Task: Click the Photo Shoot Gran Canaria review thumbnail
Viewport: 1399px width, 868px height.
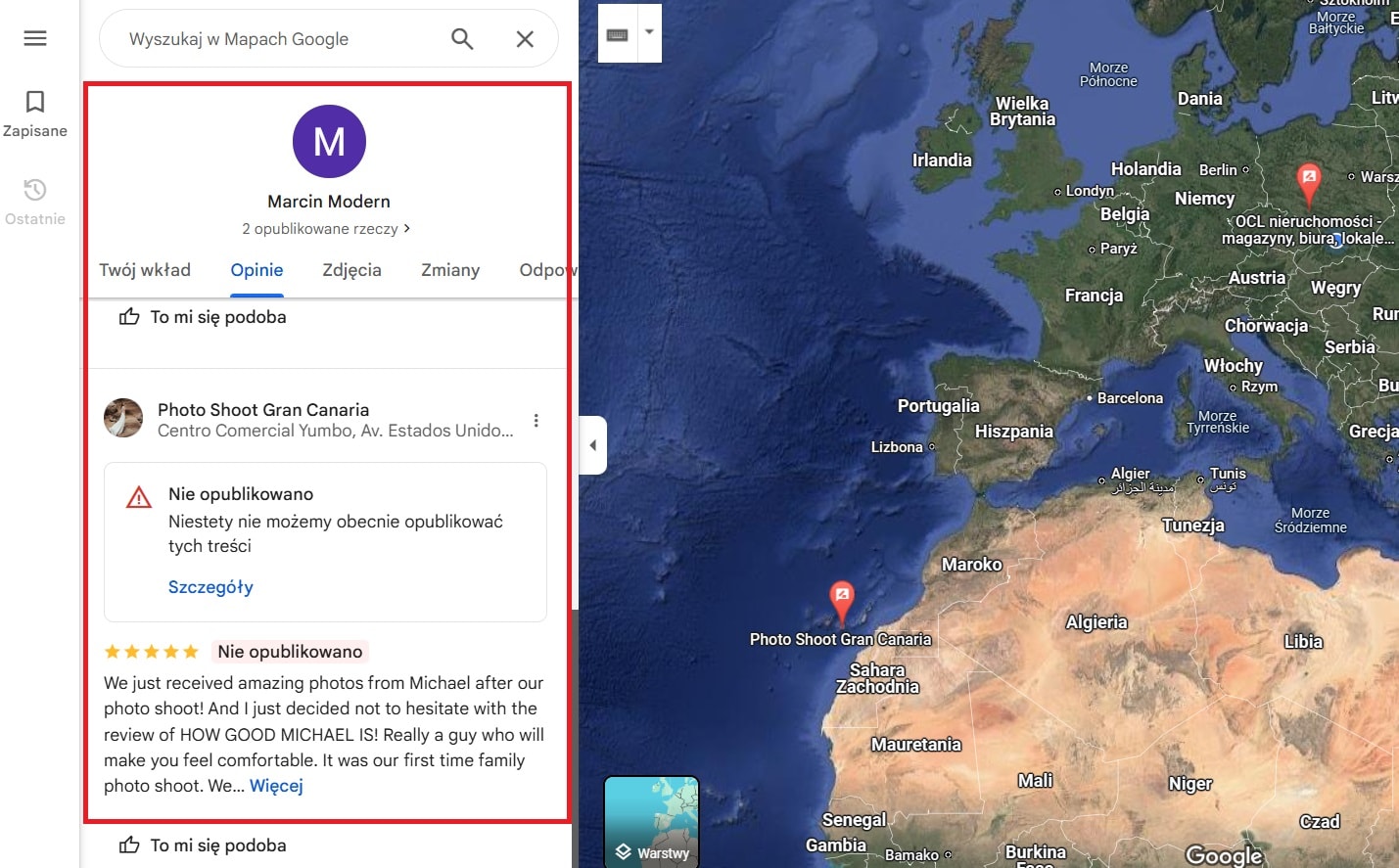Action: pyautogui.click(x=123, y=418)
